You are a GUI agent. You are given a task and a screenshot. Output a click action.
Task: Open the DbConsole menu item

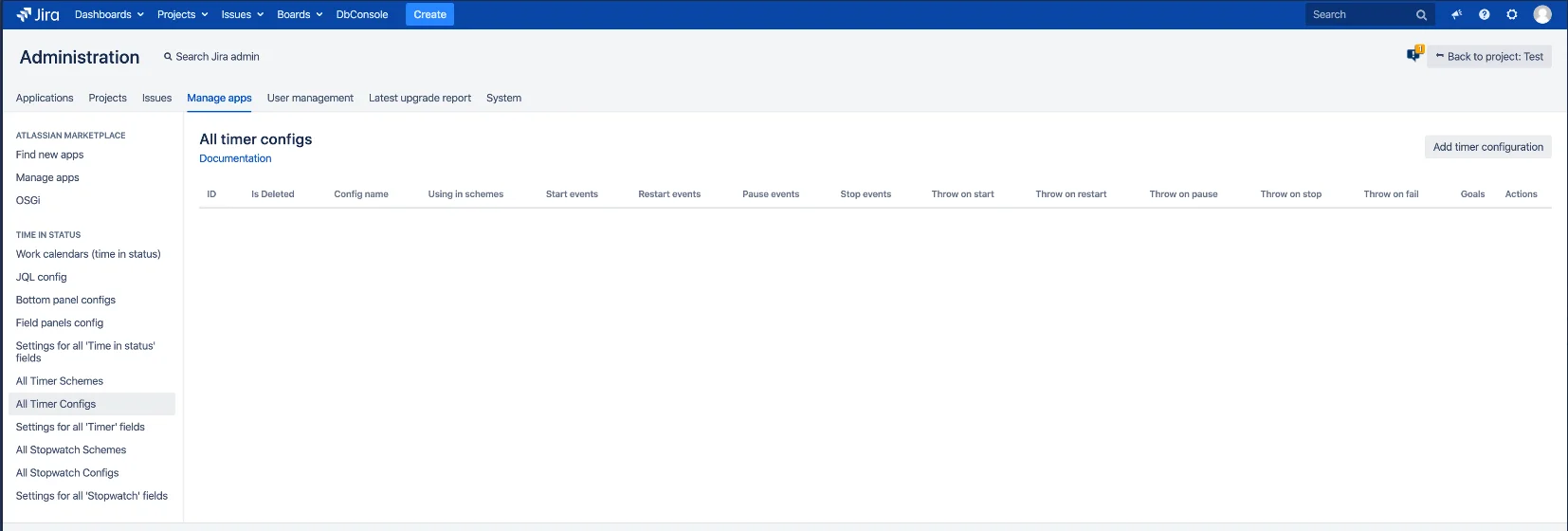pos(362,14)
